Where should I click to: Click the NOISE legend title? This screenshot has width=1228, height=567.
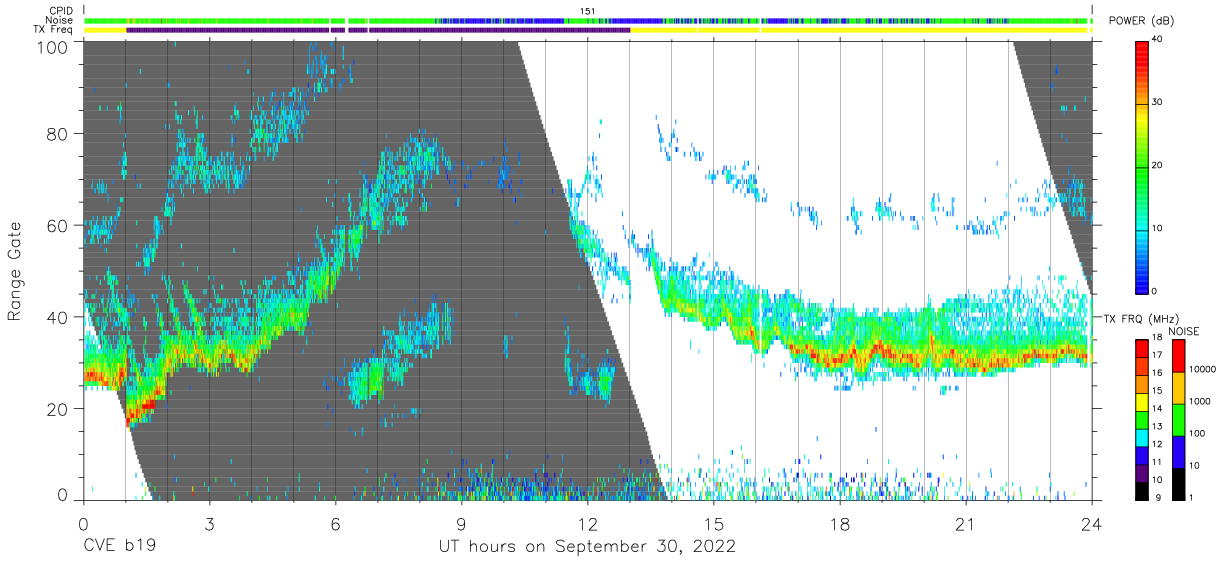1186,331
